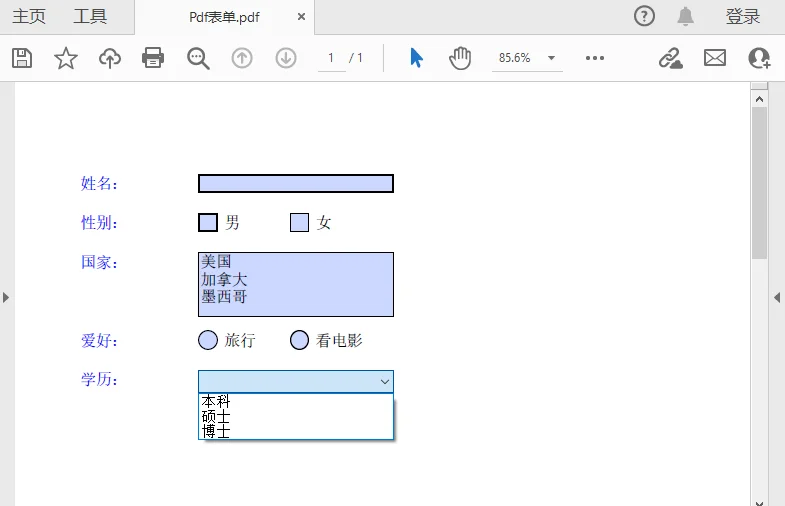Collapse the 学历 combo box arrow
The image size is (785, 506).
[384, 382]
